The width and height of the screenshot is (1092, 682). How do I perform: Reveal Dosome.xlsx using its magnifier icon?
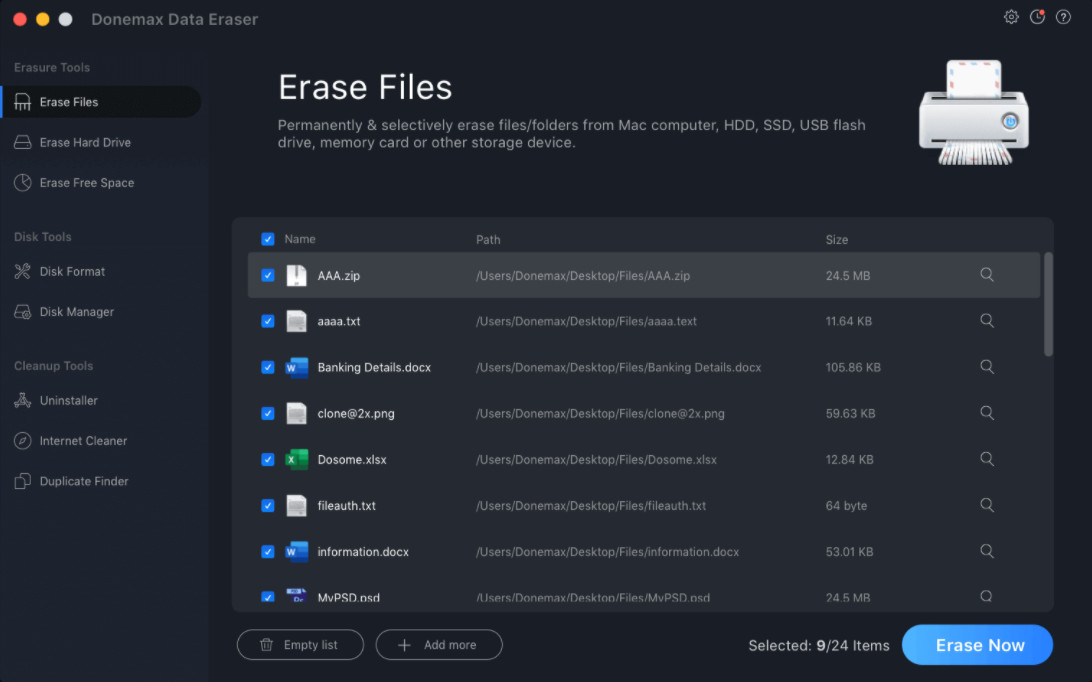pos(987,458)
